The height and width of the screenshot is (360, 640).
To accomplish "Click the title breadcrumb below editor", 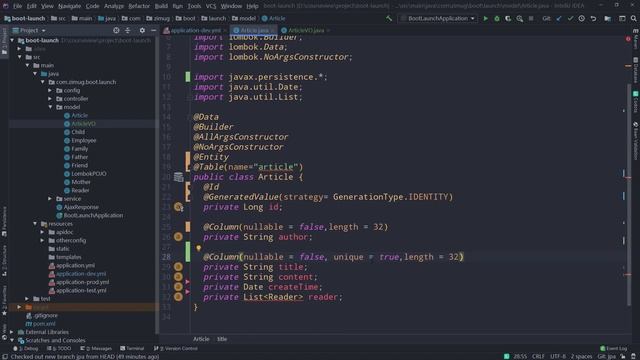I will [222, 339].
